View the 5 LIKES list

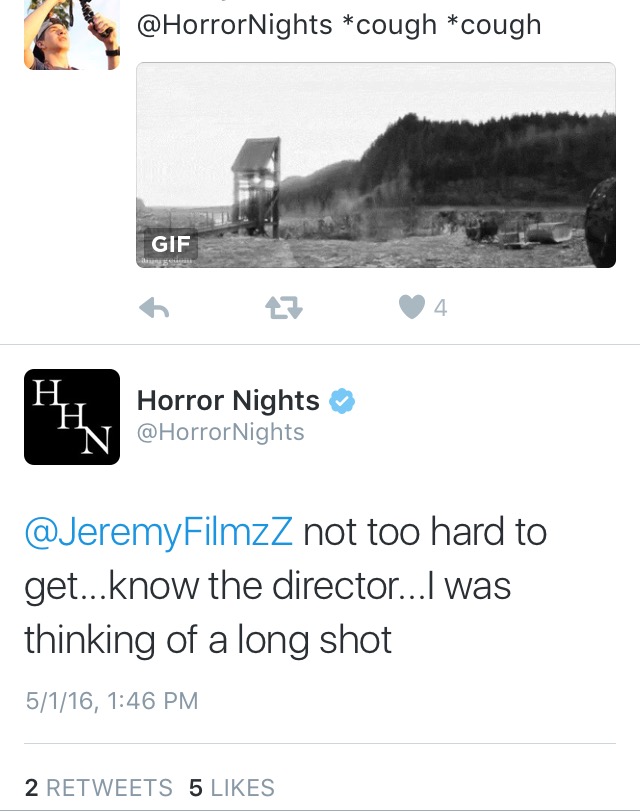(x=231, y=788)
